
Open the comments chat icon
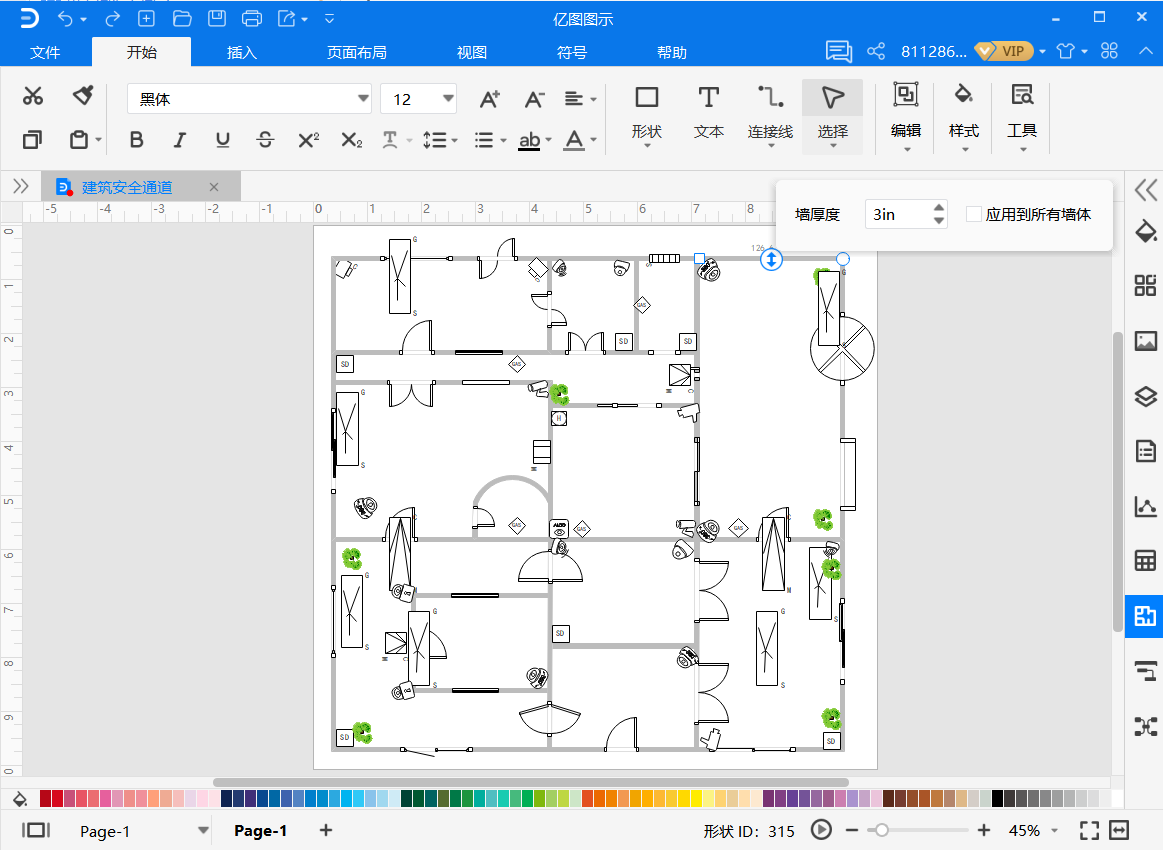[x=839, y=51]
